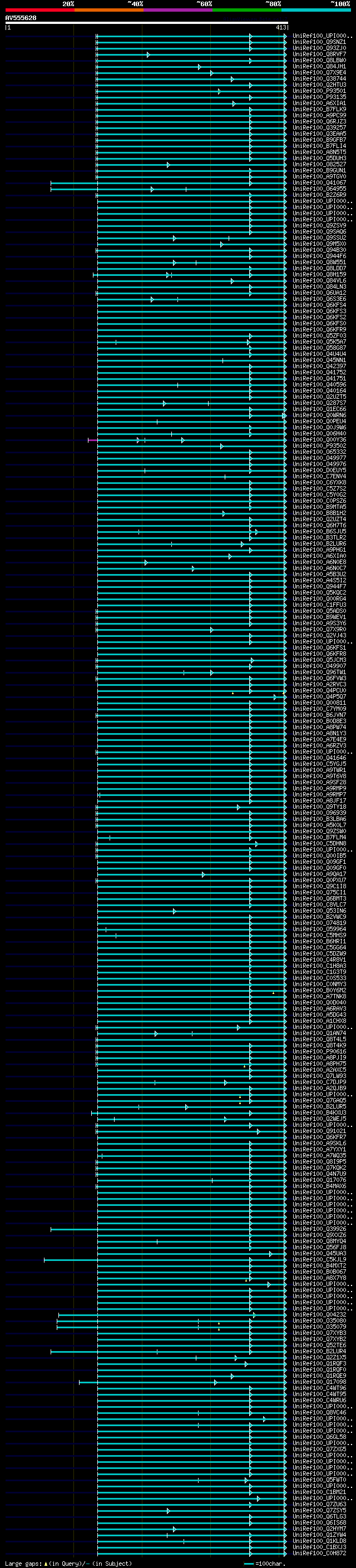
Task: Click the last hit UniRef100_C0H872
Action: [319, 1553]
